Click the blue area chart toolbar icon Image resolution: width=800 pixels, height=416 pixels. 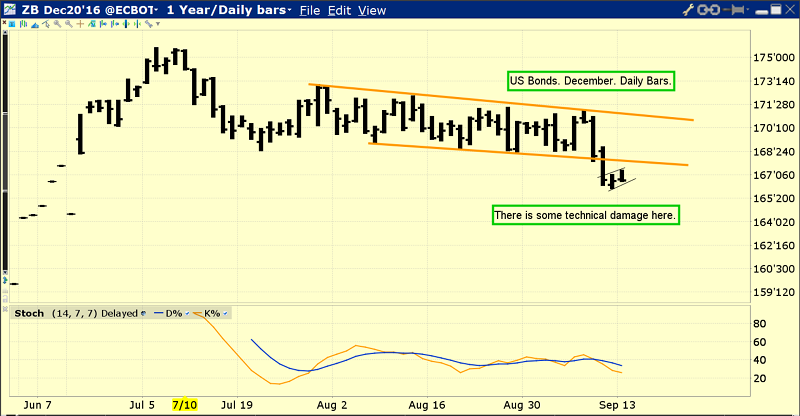(35, 25)
